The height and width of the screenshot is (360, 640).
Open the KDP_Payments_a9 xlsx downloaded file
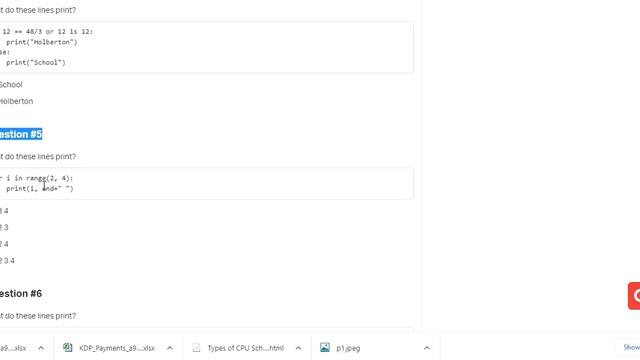pos(117,348)
